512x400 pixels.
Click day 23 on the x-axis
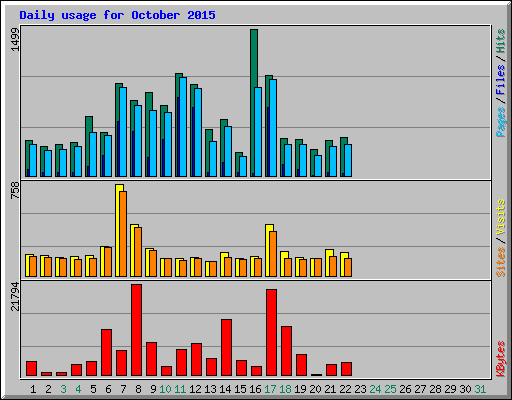[x=360, y=389]
